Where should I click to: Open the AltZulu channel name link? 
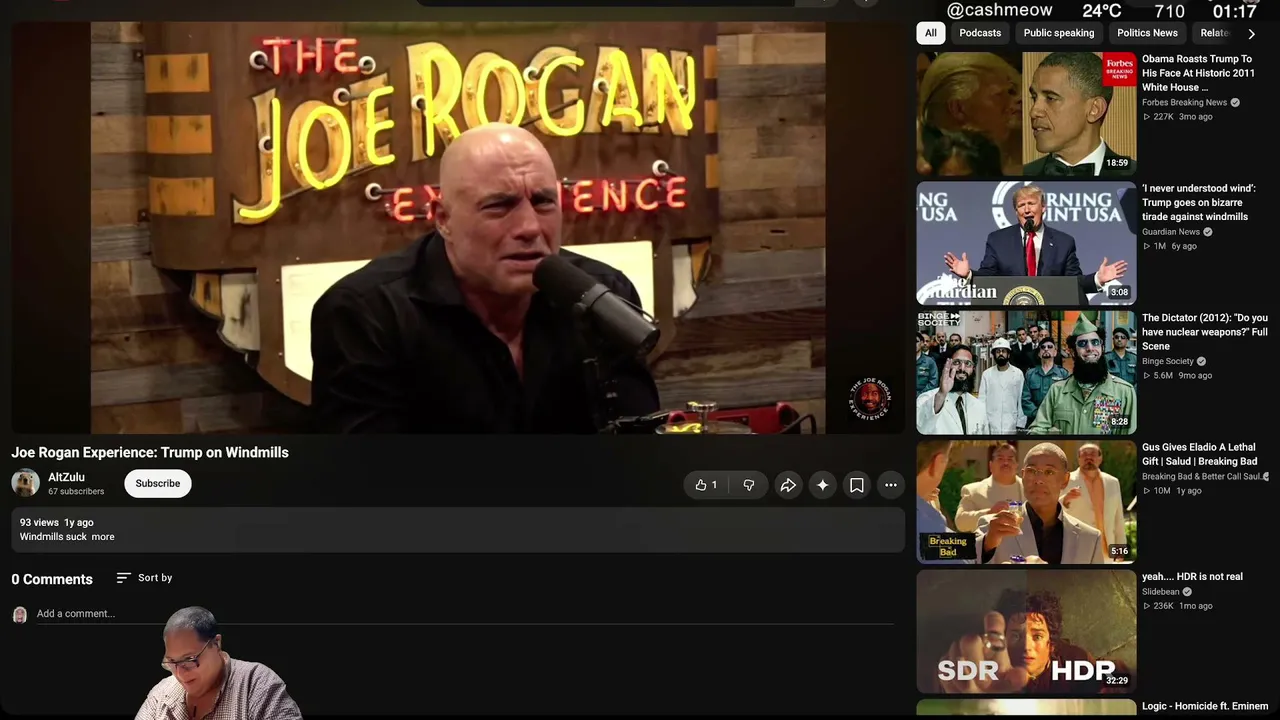coord(66,477)
